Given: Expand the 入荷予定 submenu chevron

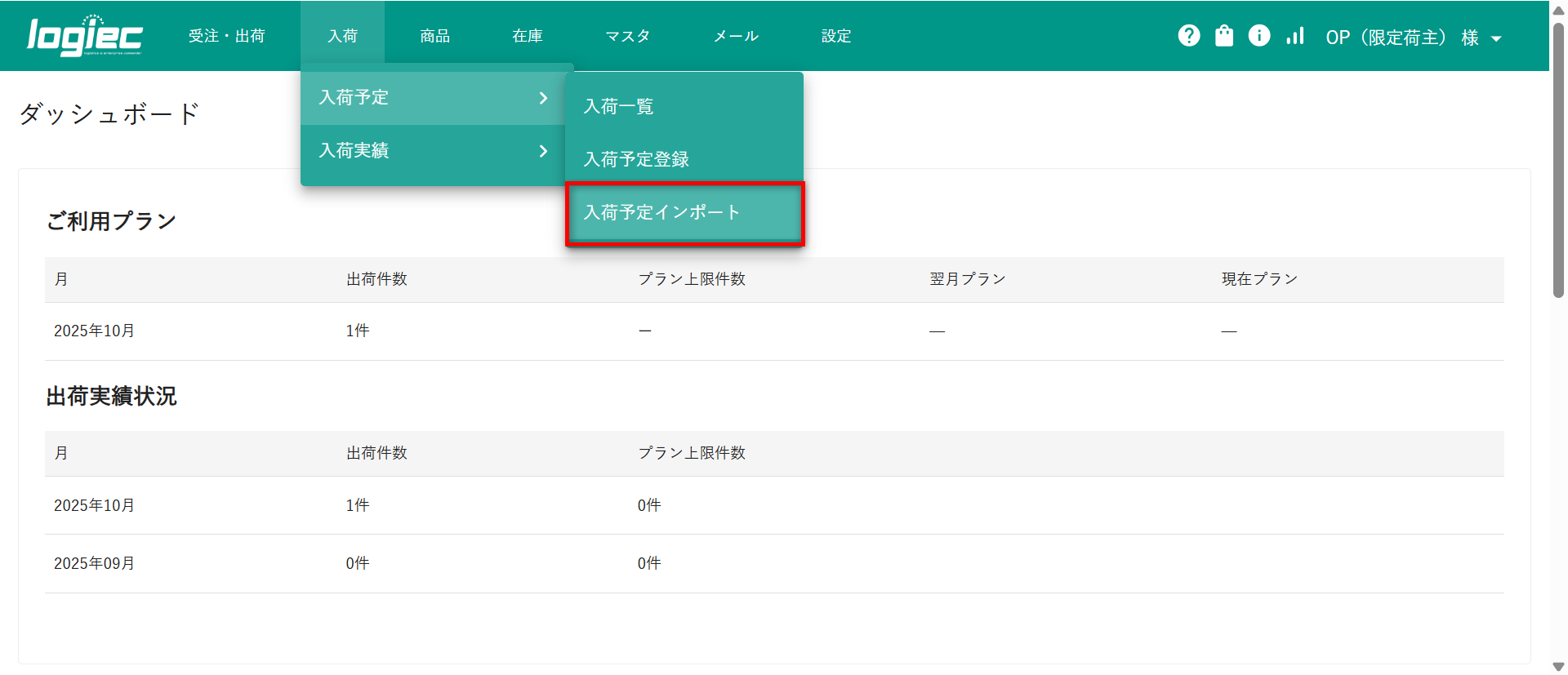Looking at the screenshot, I should click(543, 98).
